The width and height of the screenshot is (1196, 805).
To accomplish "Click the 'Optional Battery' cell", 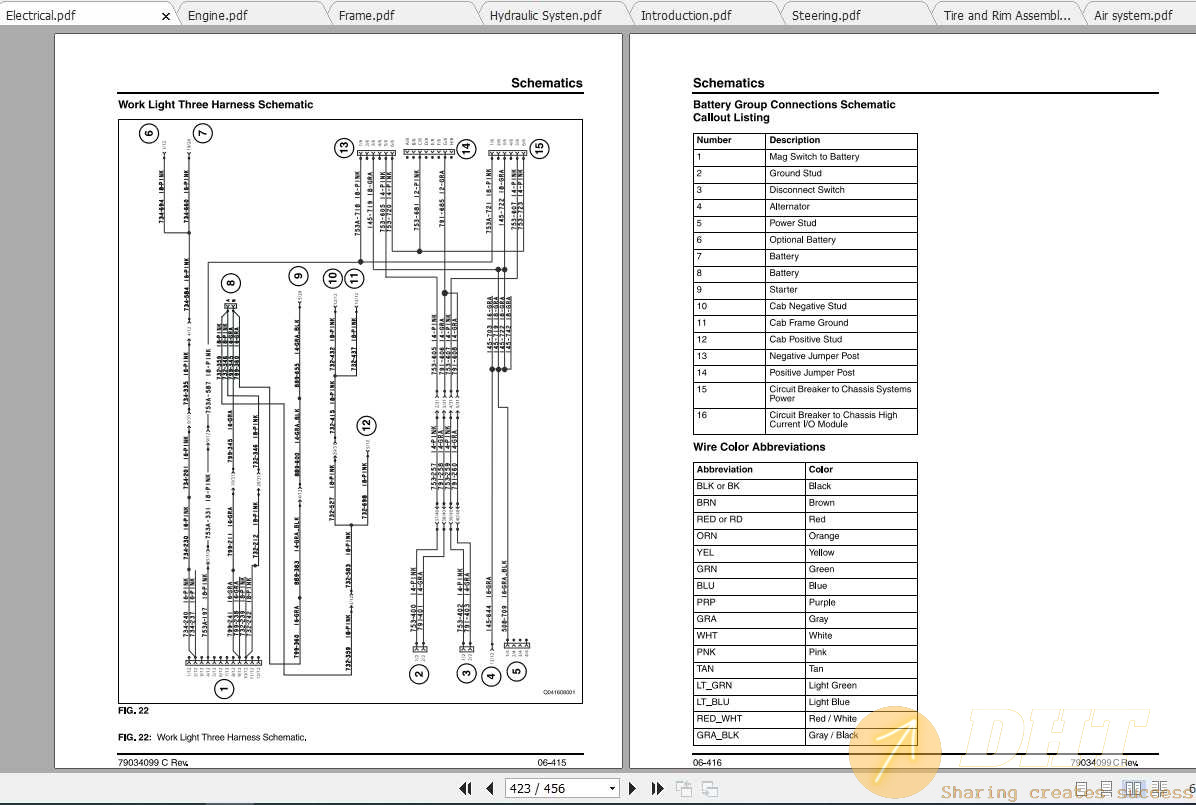I will click(x=841, y=240).
